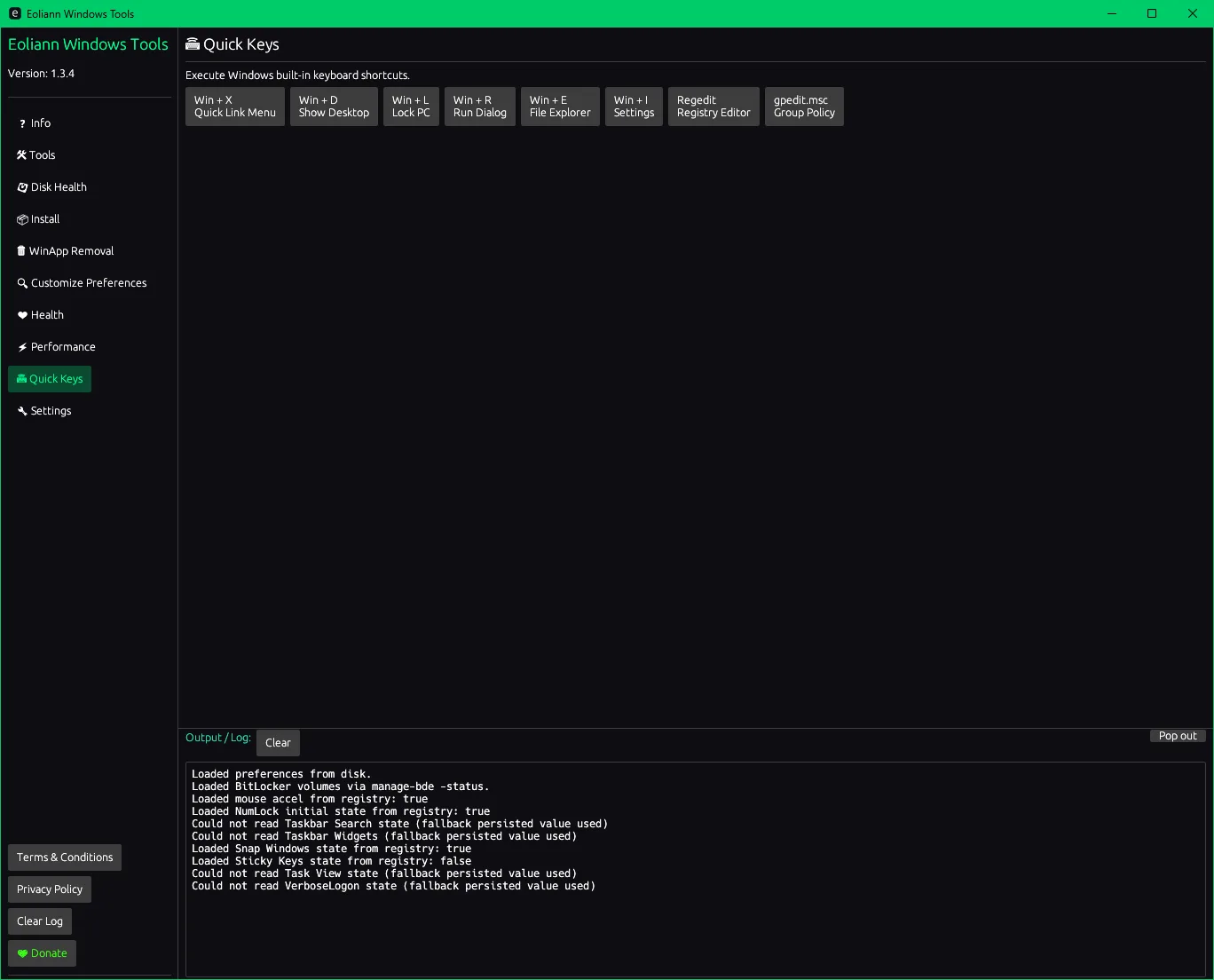
Task: Click the magnifier icon for Customize Preferences
Action: [22, 283]
